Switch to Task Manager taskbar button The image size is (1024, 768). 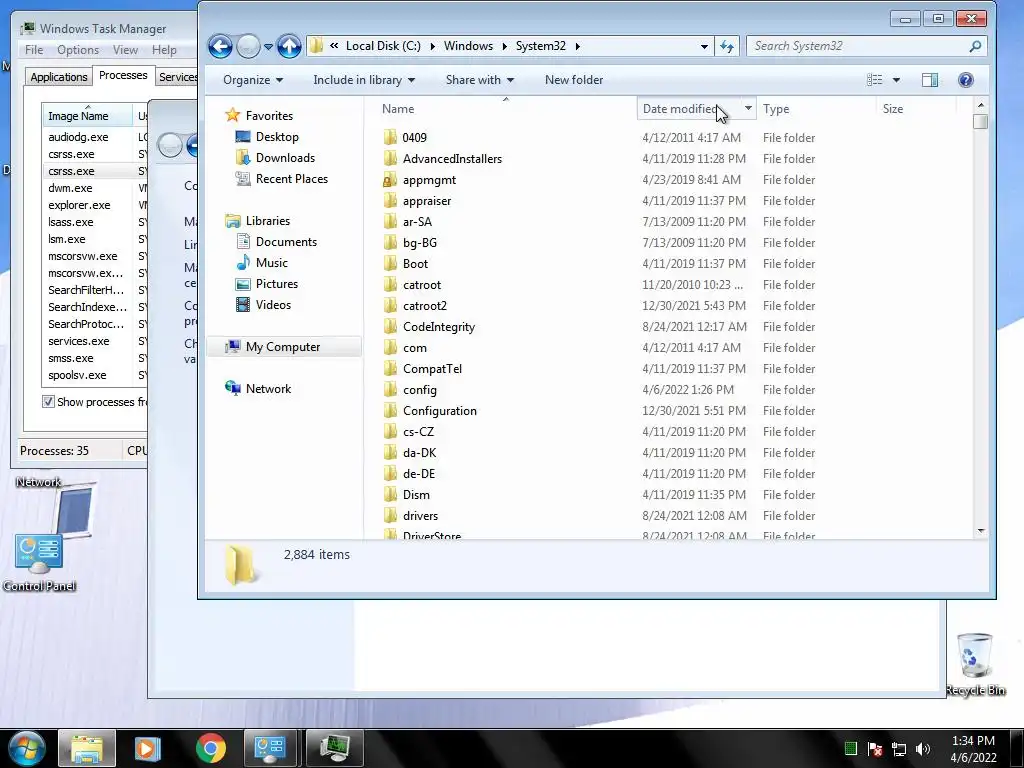point(334,748)
